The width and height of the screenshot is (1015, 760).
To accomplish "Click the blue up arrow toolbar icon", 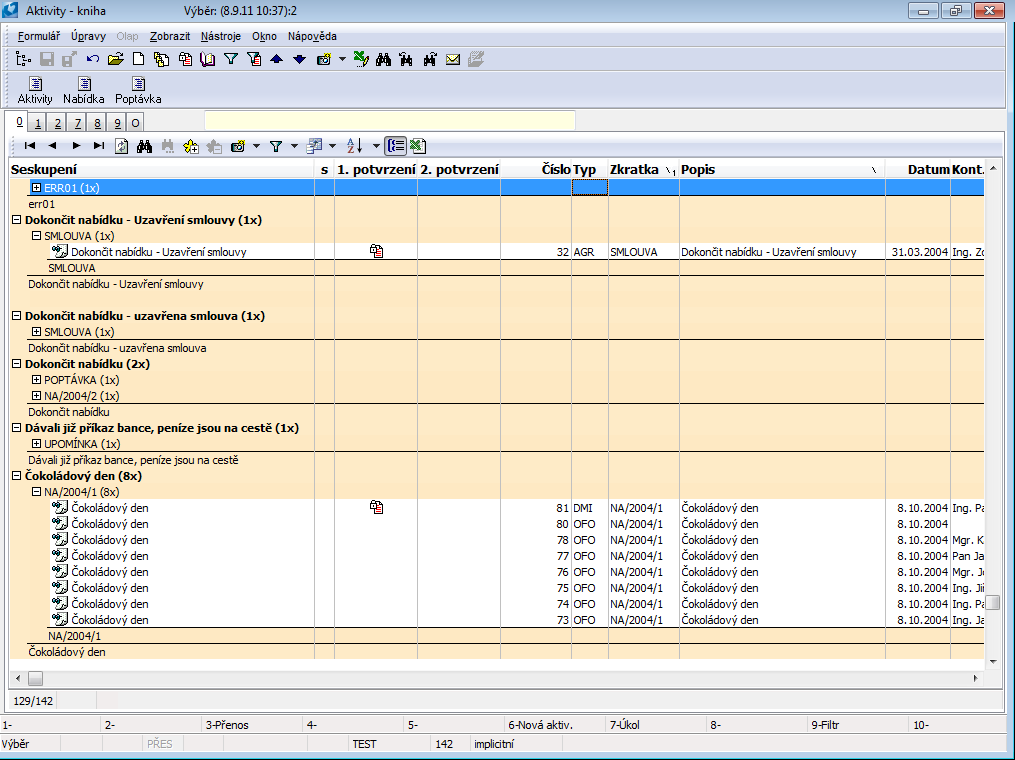I will pos(276,60).
